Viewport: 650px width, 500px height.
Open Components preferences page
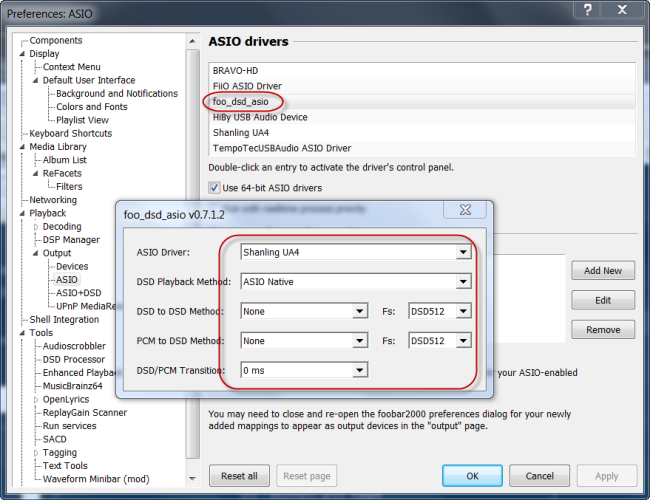tap(56, 41)
